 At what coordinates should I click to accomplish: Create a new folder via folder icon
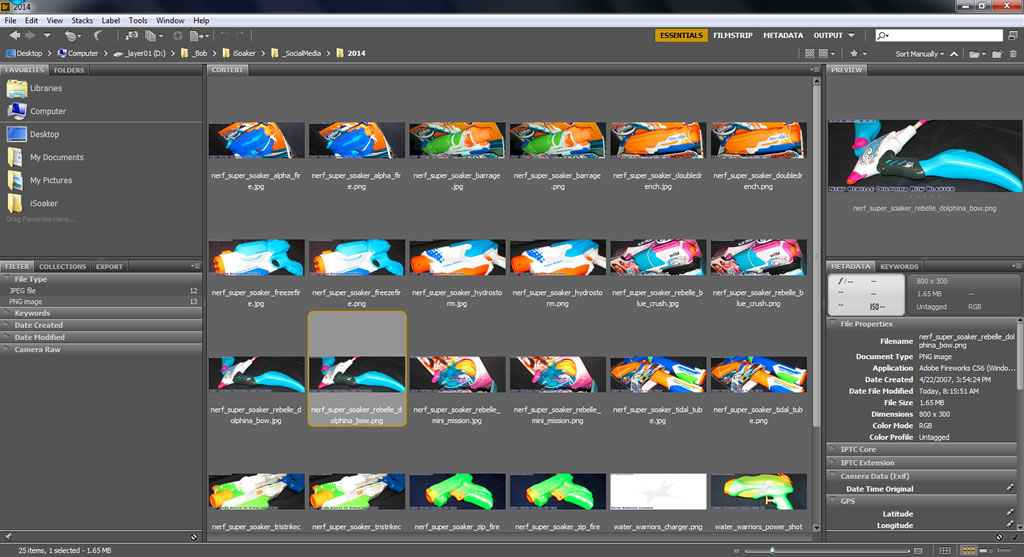click(x=997, y=54)
